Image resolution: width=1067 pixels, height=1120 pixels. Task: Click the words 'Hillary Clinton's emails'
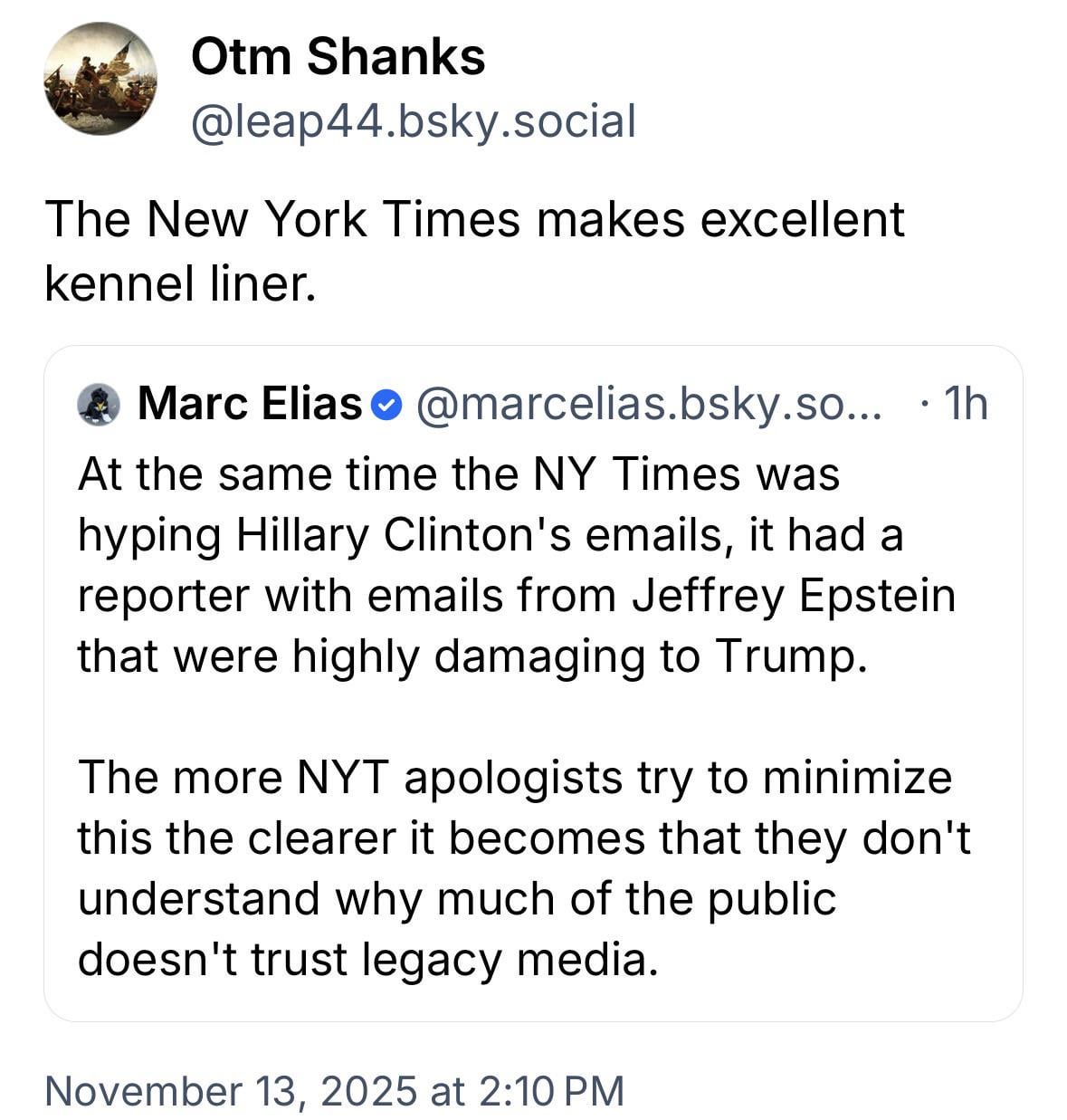[x=480, y=534]
